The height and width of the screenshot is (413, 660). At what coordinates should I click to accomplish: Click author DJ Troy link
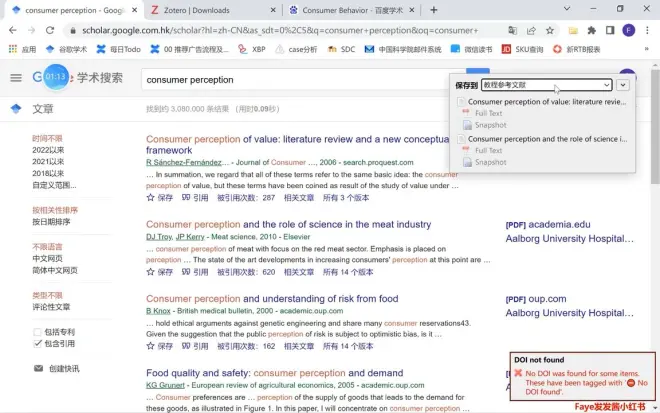tap(159, 237)
